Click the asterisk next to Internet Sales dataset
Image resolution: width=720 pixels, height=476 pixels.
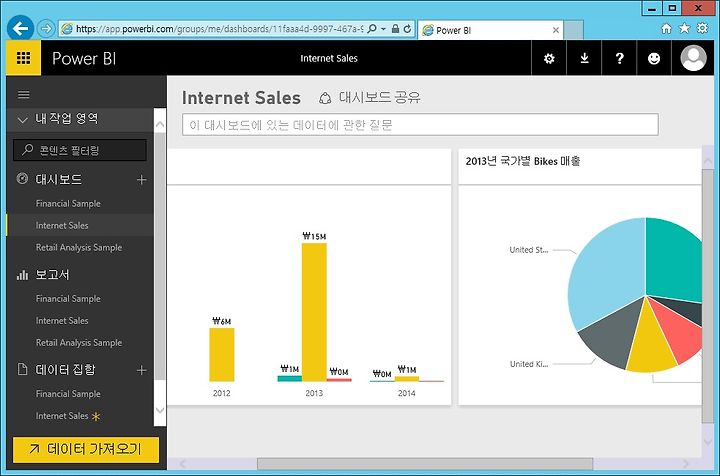click(96, 416)
